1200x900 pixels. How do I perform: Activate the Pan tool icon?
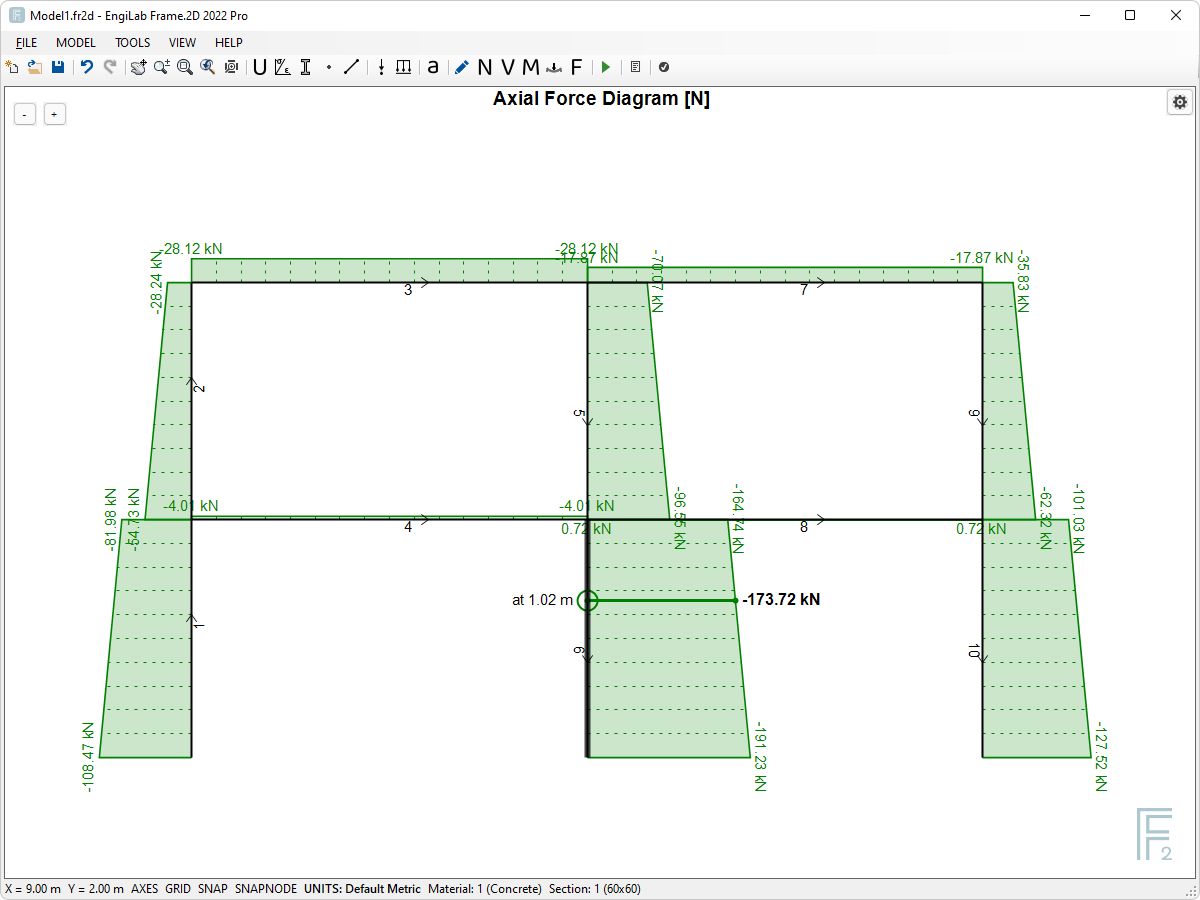click(137, 67)
